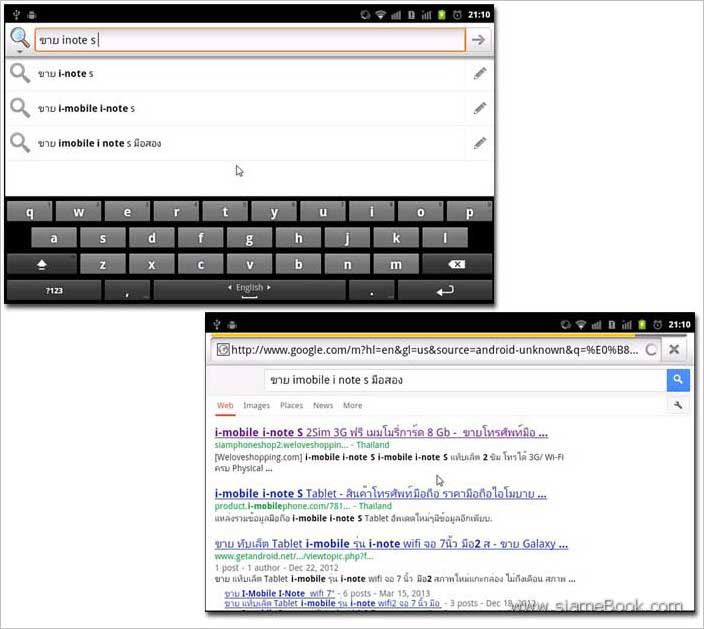The height and width of the screenshot is (629, 704).
Task: Tap the clock showing 21:10 in the lower phone's status bar
Action: click(679, 324)
